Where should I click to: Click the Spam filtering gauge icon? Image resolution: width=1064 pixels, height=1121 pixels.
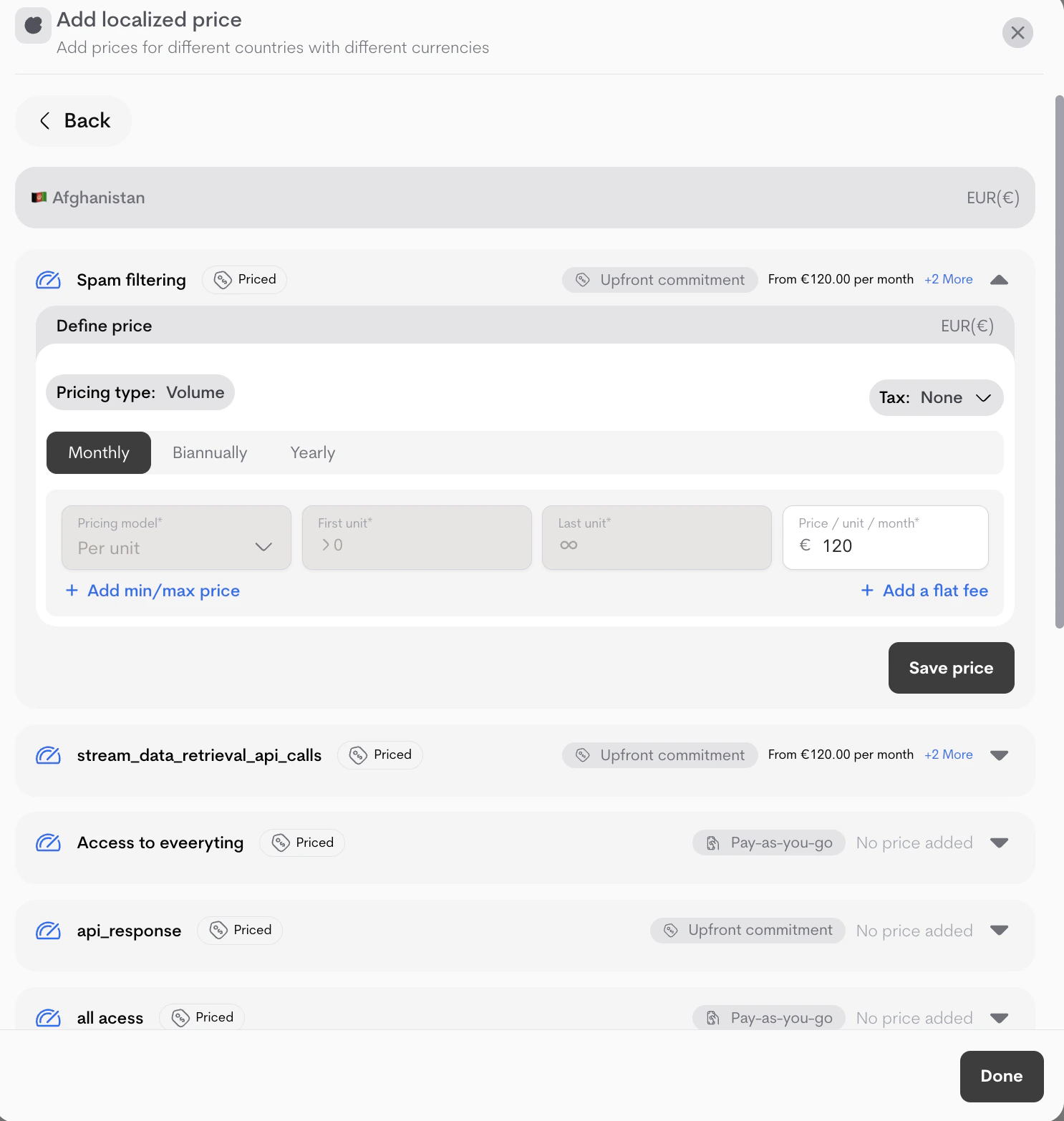point(48,280)
